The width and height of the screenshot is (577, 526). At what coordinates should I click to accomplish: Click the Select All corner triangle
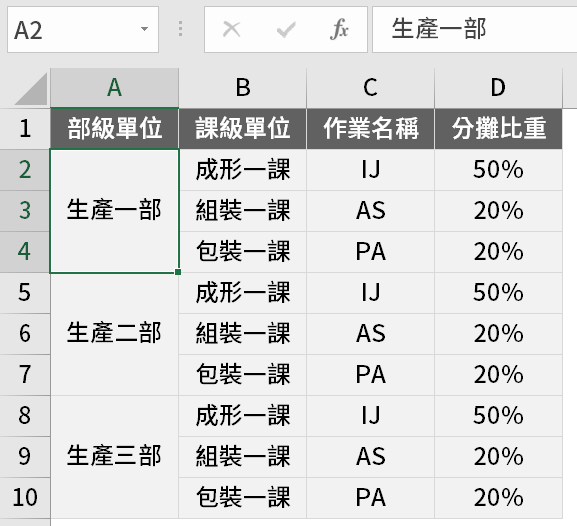coord(31,88)
